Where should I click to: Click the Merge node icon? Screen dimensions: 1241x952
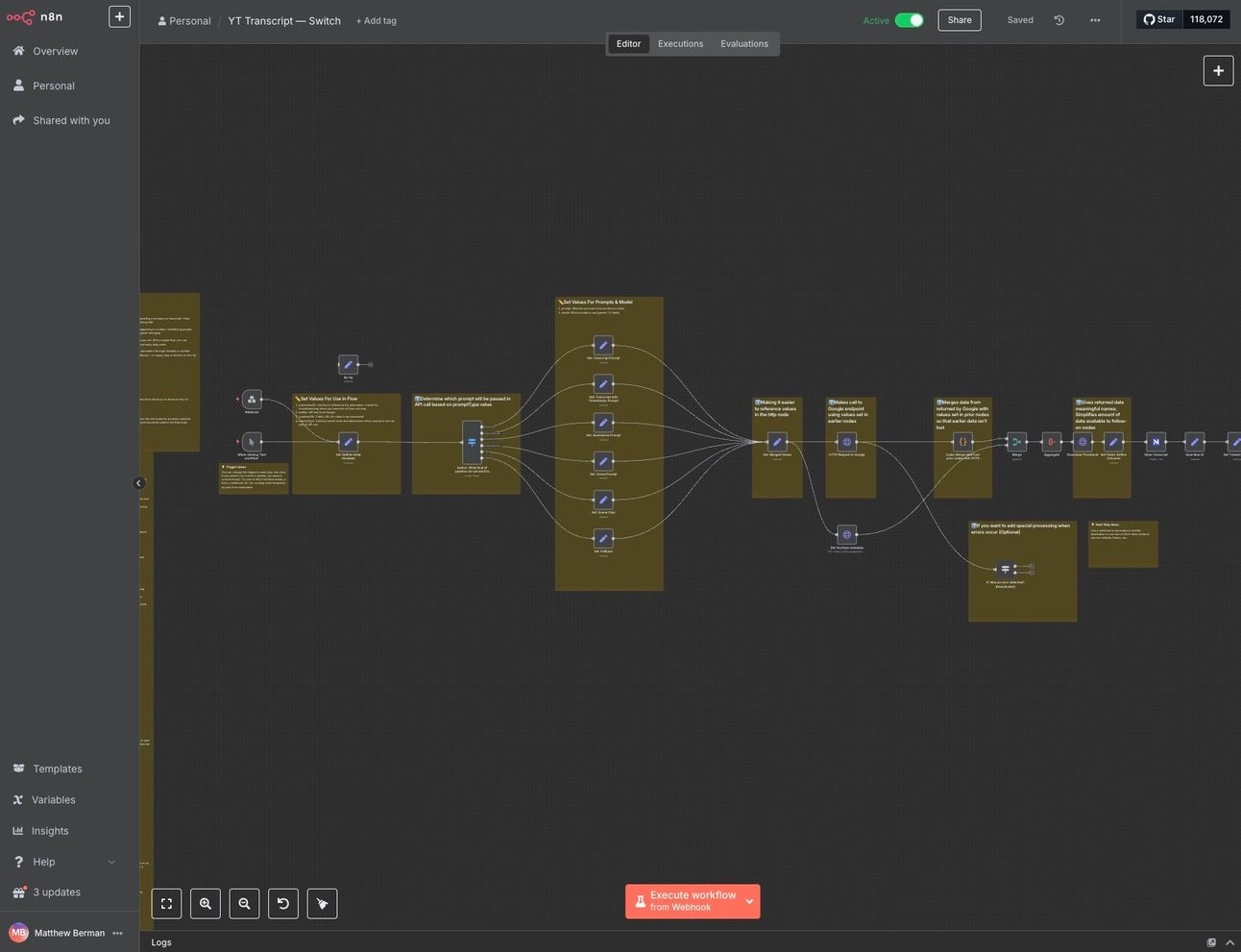click(x=1016, y=442)
